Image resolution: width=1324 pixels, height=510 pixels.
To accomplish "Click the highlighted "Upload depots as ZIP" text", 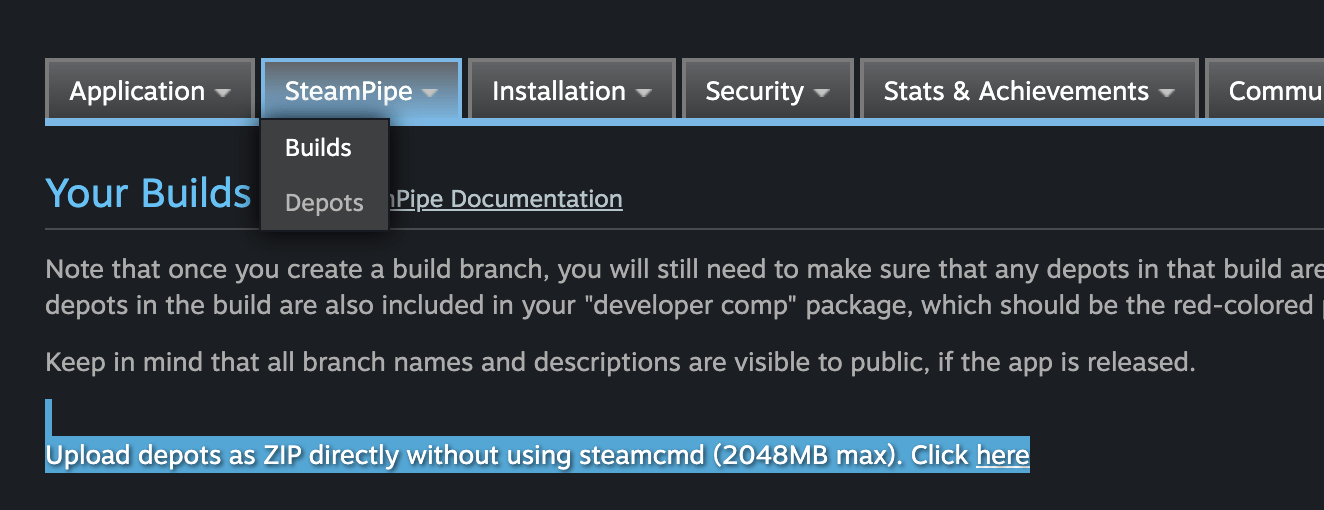I will 500,456.
